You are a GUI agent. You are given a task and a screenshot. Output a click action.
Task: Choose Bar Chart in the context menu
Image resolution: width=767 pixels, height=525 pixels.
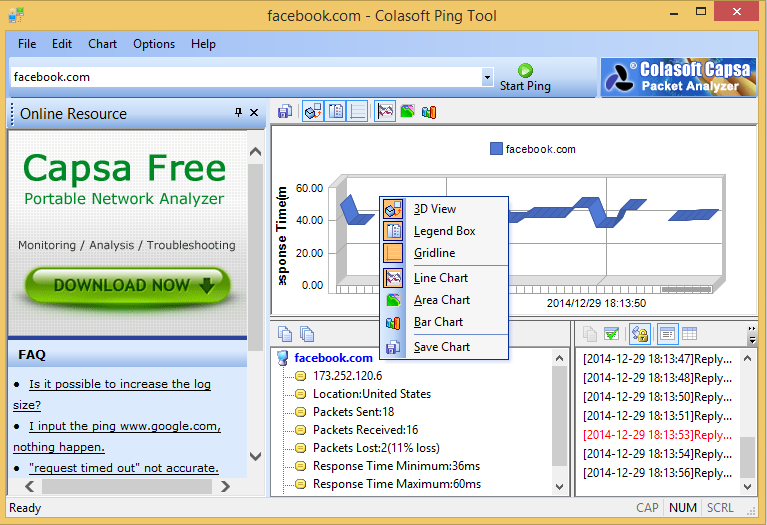(x=445, y=322)
